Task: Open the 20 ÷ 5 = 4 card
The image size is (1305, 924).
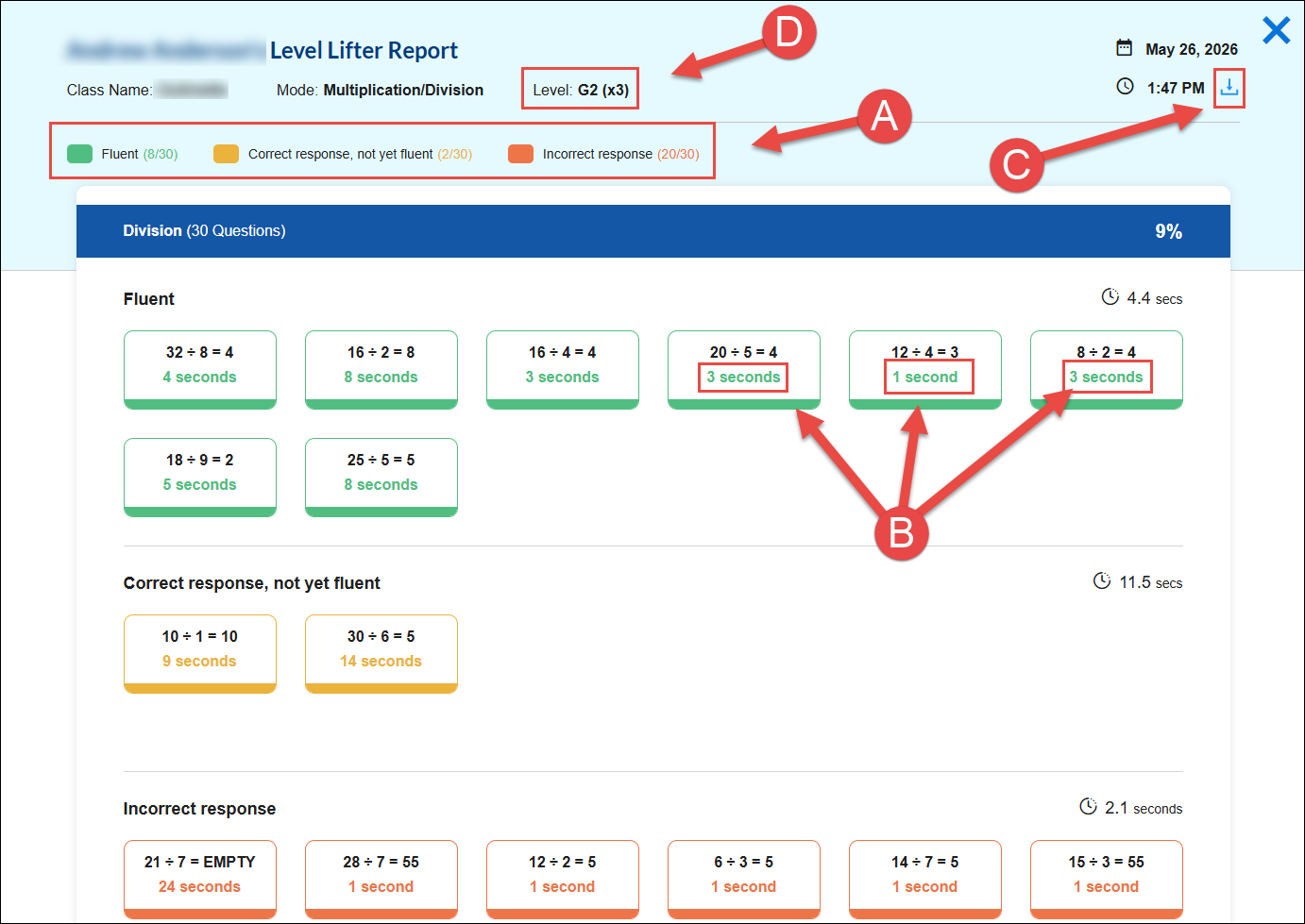Action: pos(744,370)
